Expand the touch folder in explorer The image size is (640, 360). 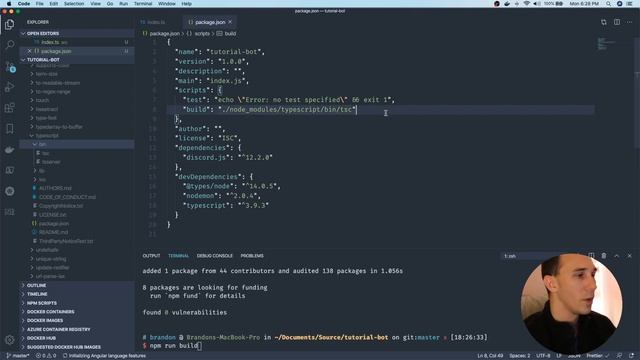tap(77, 100)
